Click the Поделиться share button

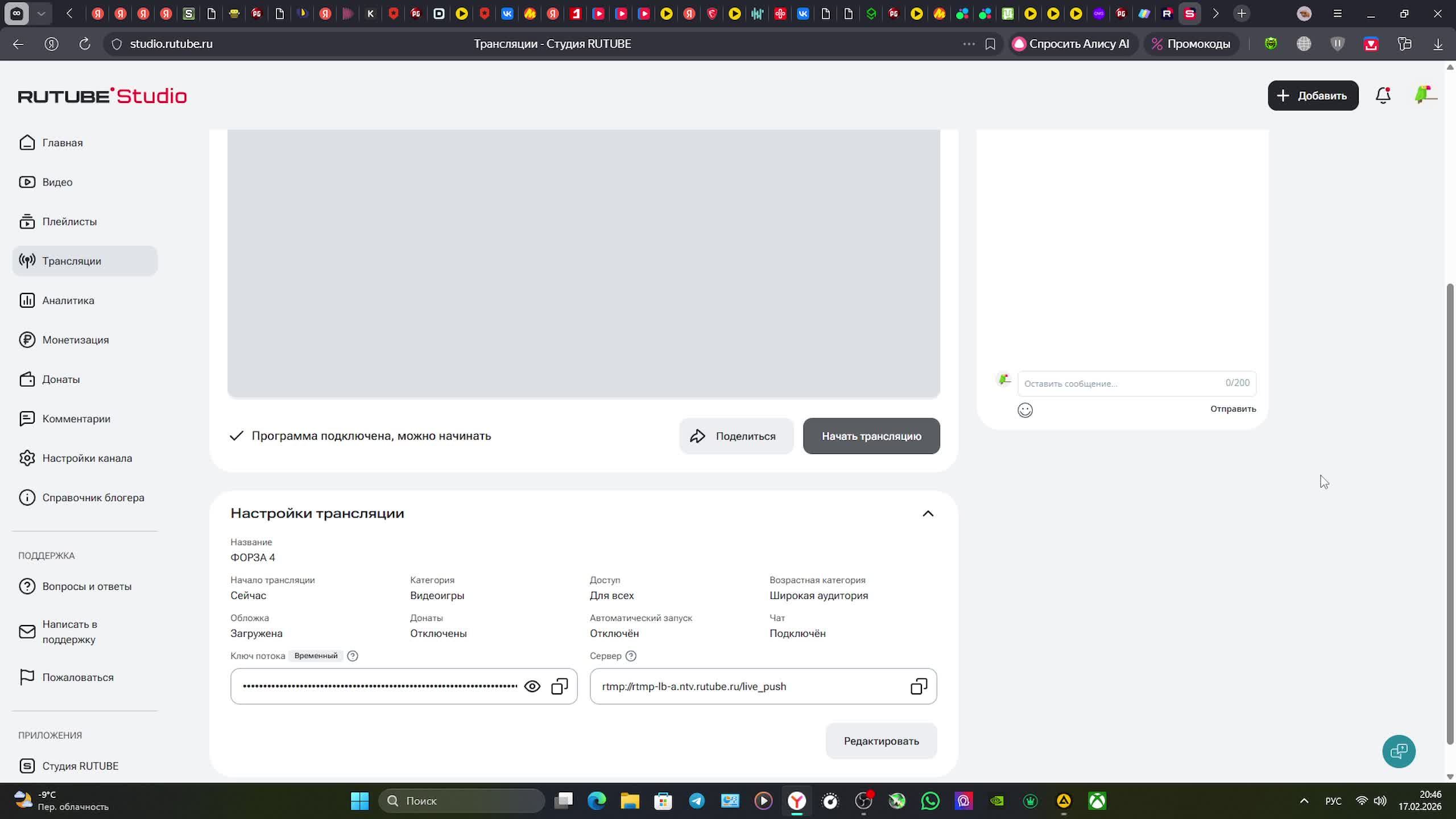coord(736,436)
